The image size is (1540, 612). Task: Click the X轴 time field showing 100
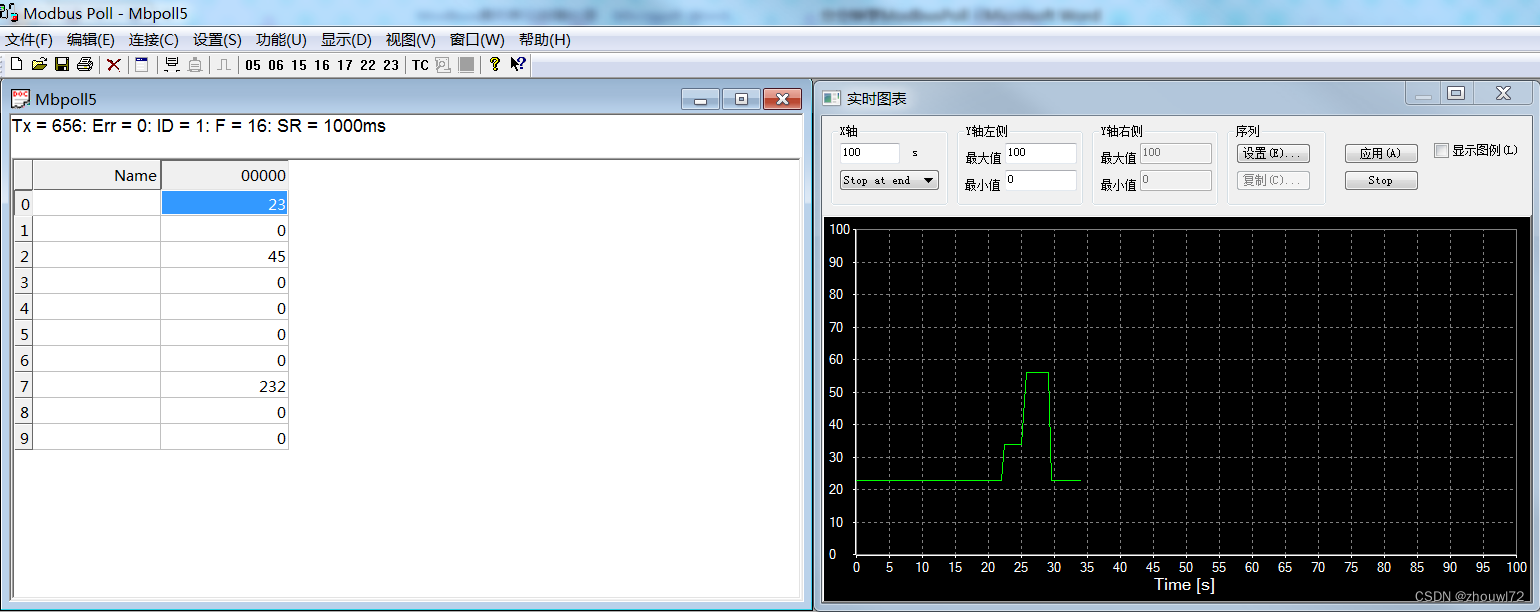tap(870, 153)
